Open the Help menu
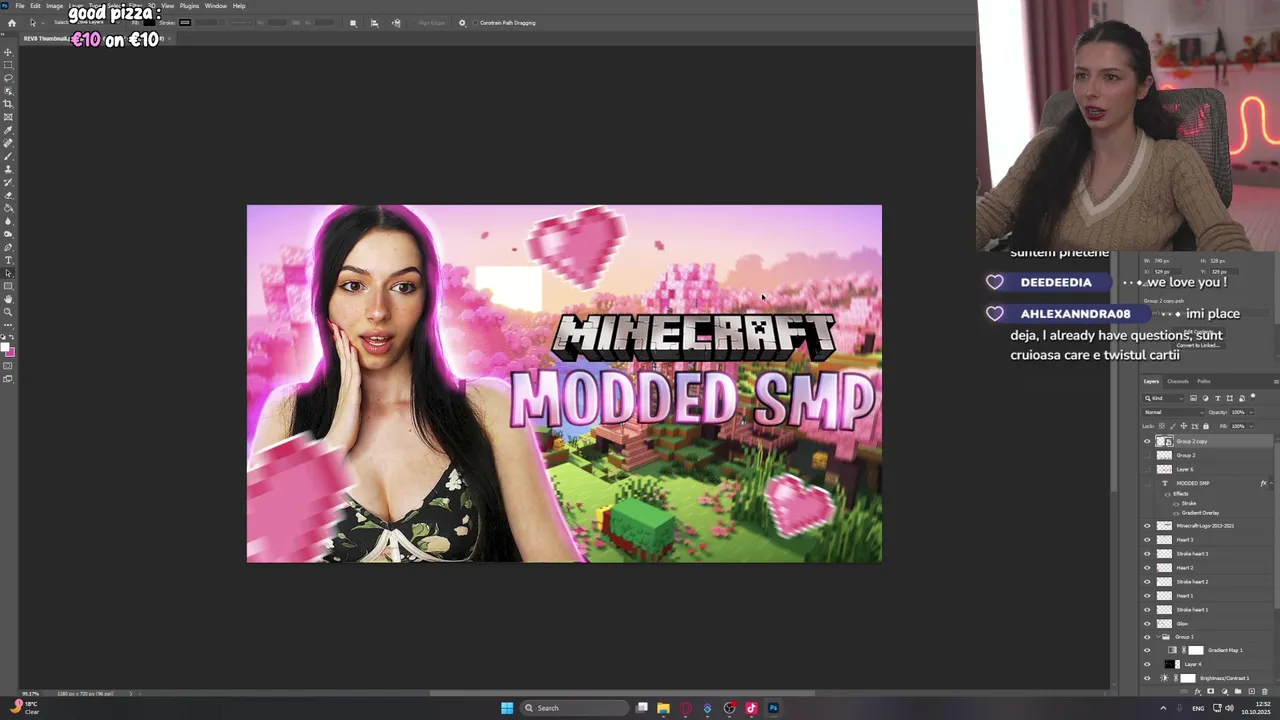This screenshot has height=720, width=1280. (x=239, y=6)
